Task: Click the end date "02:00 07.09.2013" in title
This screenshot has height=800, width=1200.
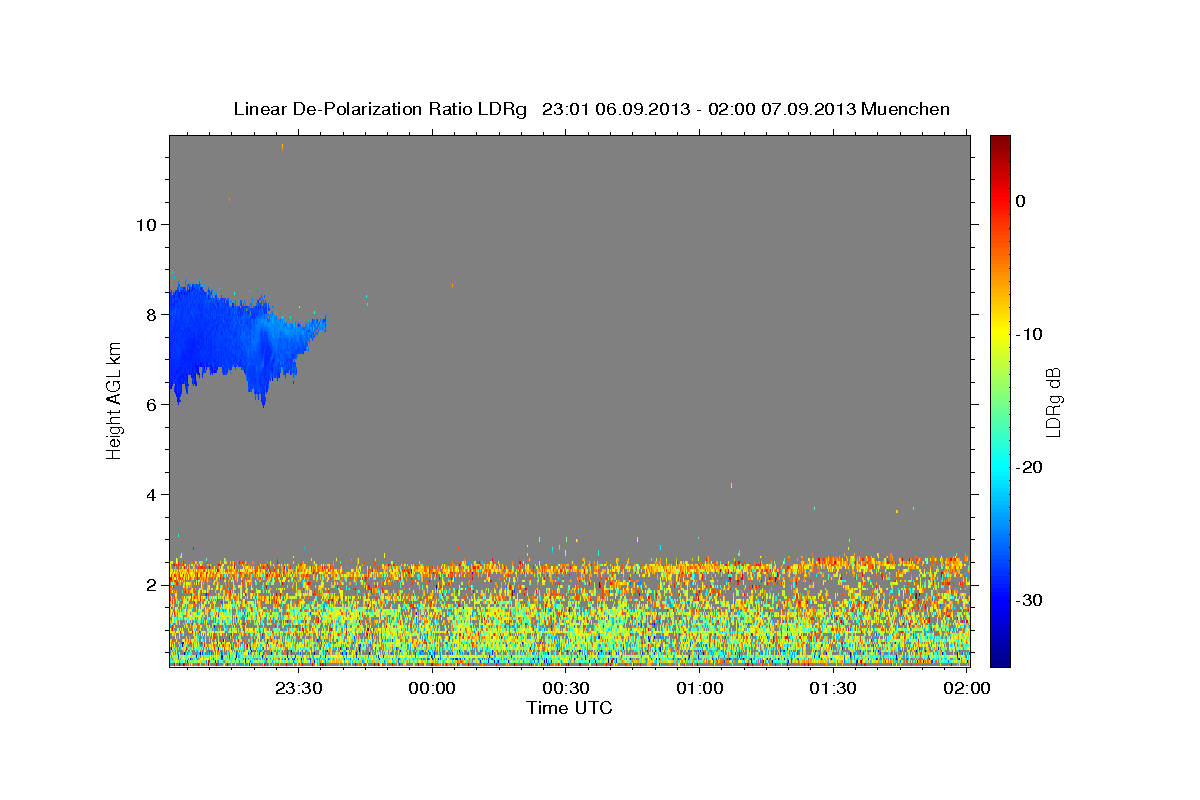Action: point(782,109)
